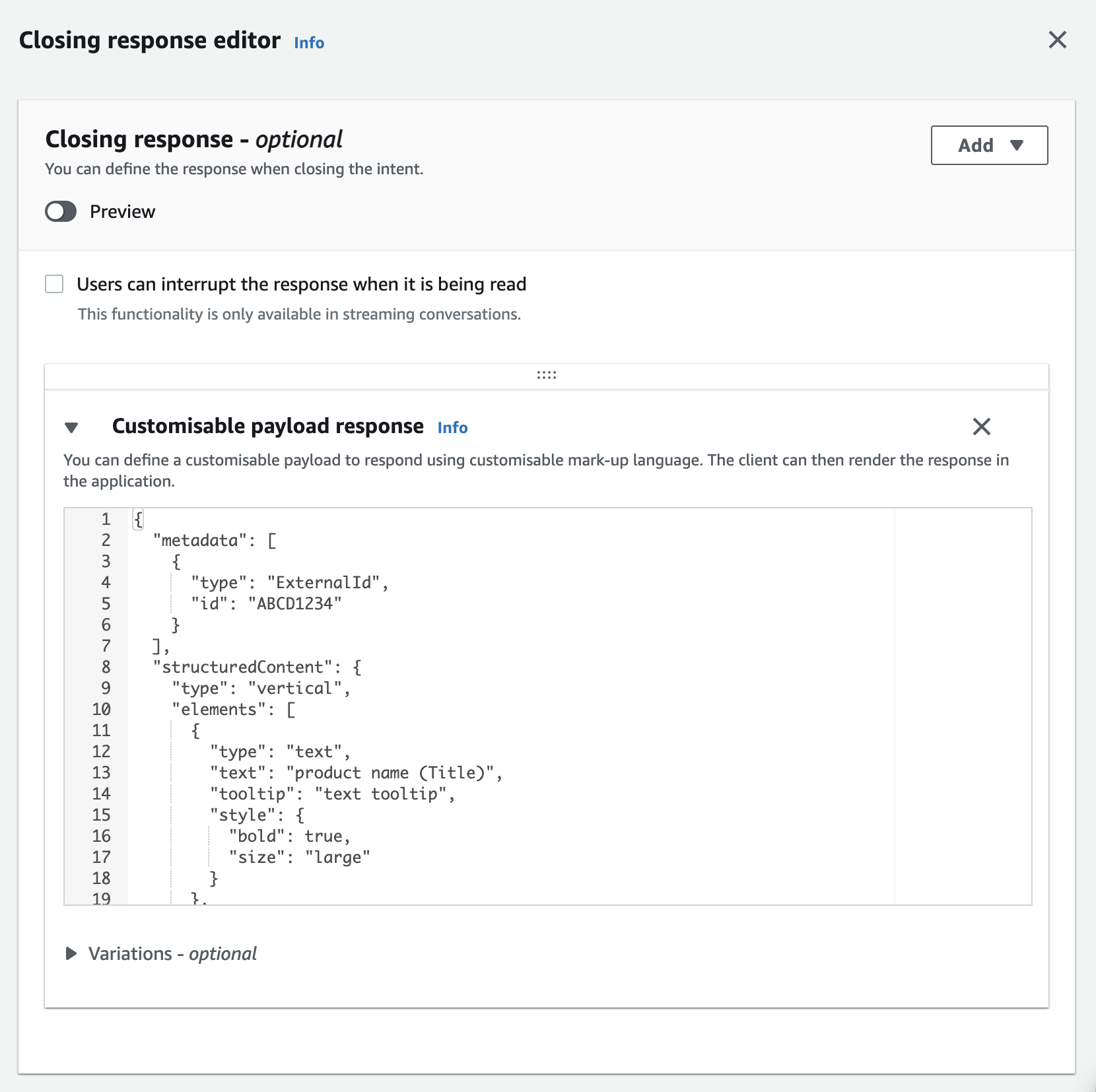Screen dimensions: 1096x1092
Task: Click the "text tooltip" value
Action: pos(381,794)
